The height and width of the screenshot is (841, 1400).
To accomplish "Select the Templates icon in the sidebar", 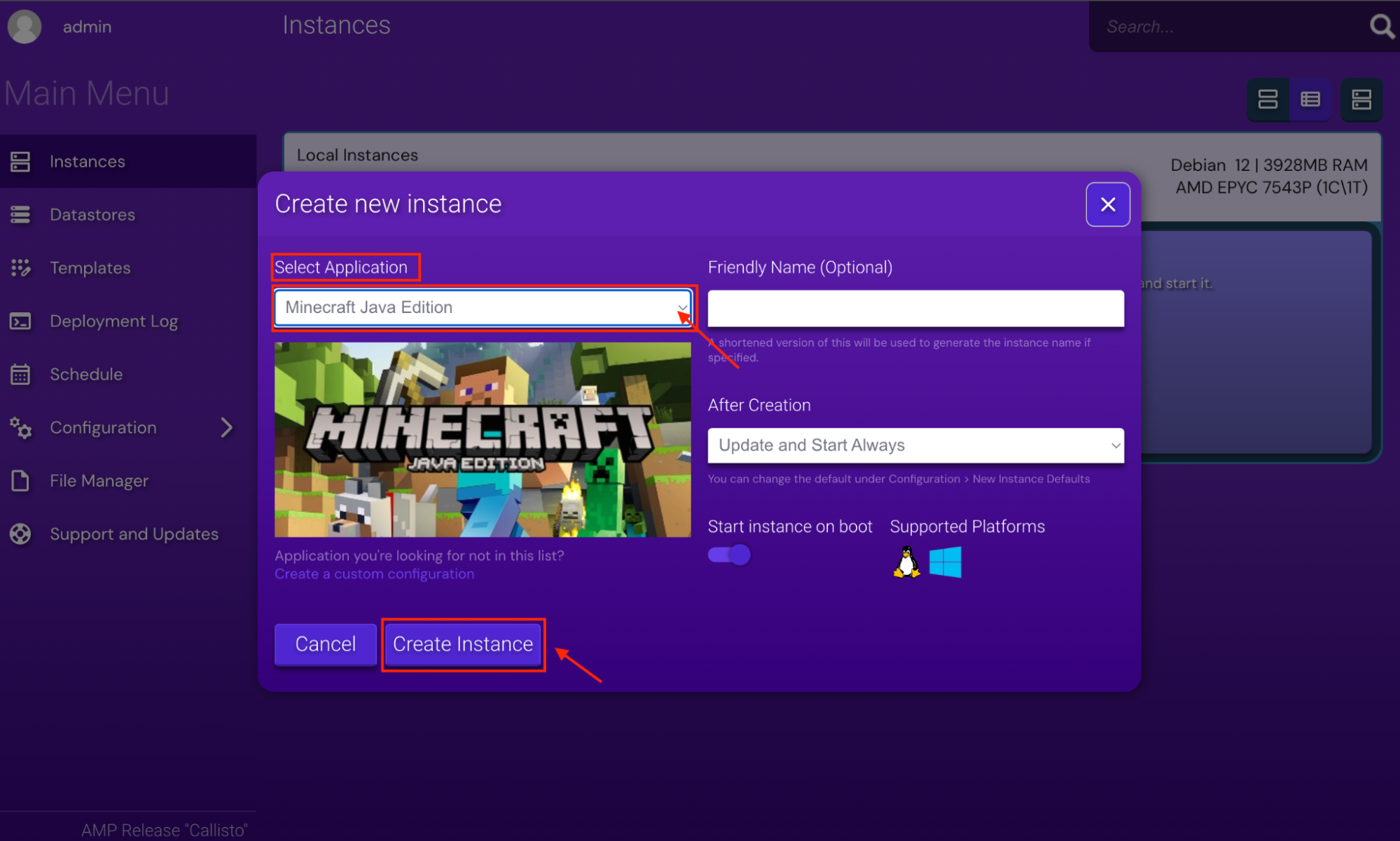I will click(21, 267).
